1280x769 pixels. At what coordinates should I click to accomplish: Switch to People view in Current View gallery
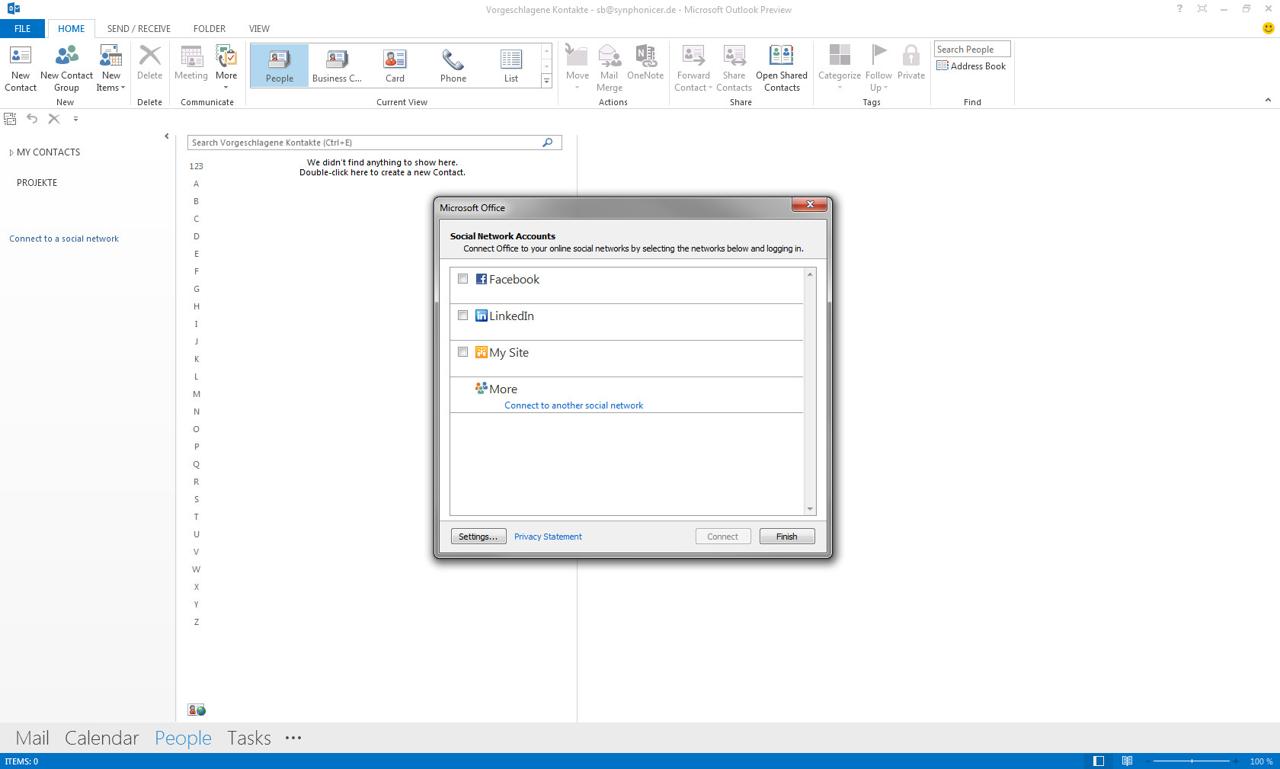point(279,65)
